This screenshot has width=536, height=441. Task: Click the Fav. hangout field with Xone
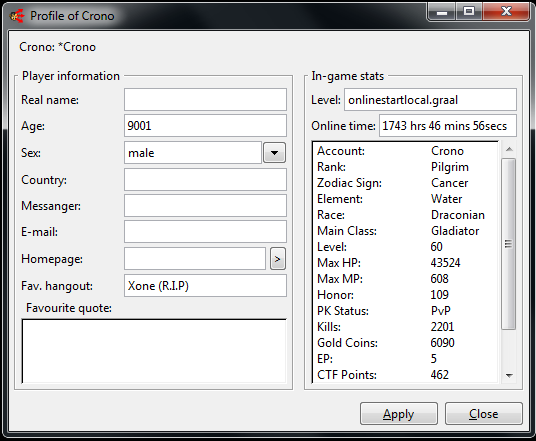tap(205, 285)
